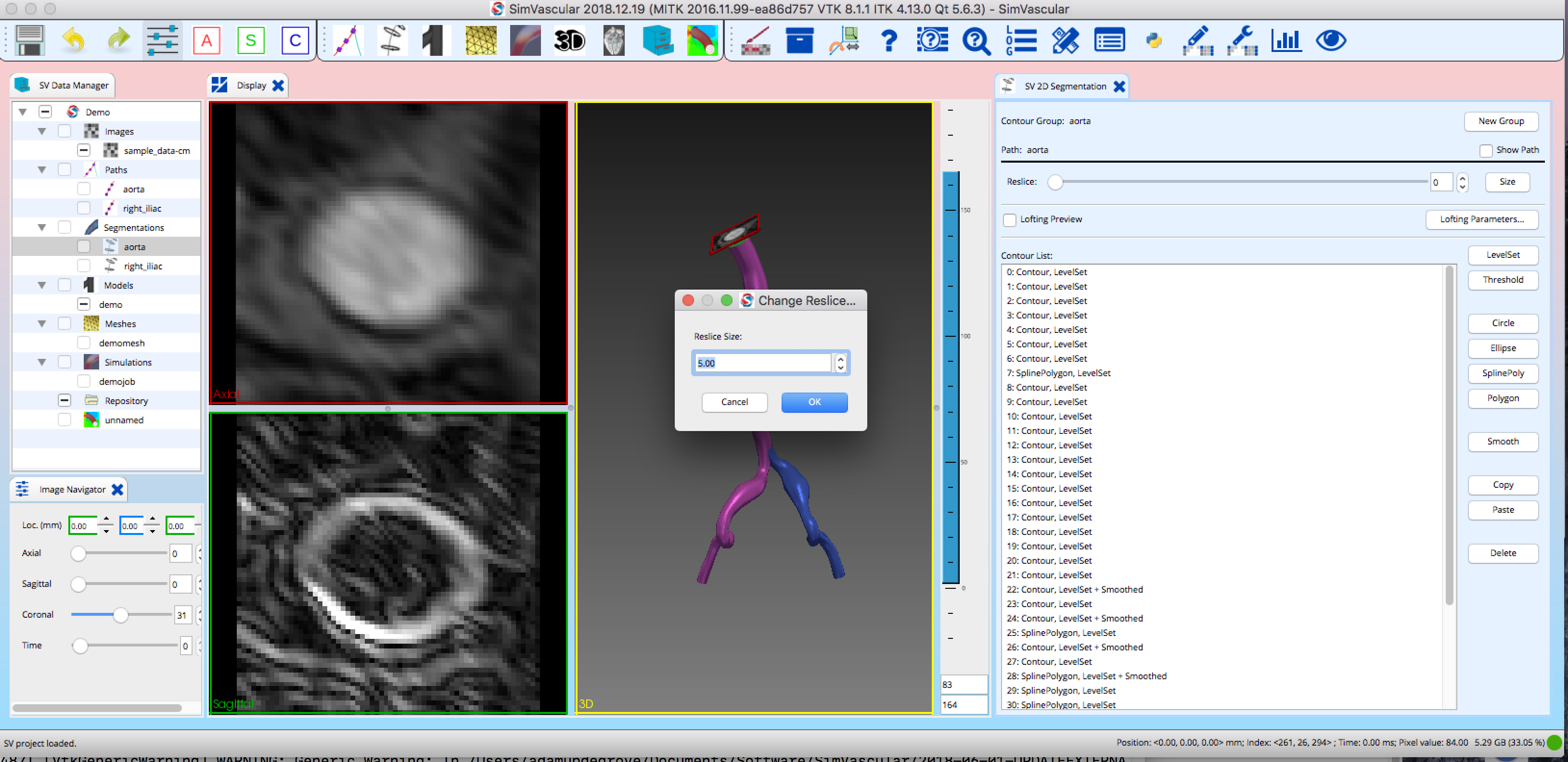The width and height of the screenshot is (1568, 762).
Task: Open the bar chart statistics tool
Action: pos(1286,39)
